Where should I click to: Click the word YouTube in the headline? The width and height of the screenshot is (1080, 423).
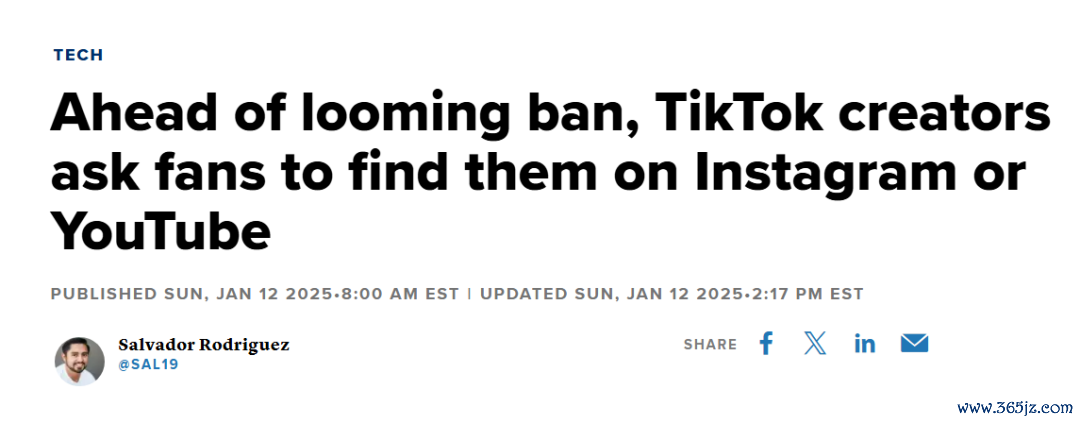pyautogui.click(x=160, y=232)
